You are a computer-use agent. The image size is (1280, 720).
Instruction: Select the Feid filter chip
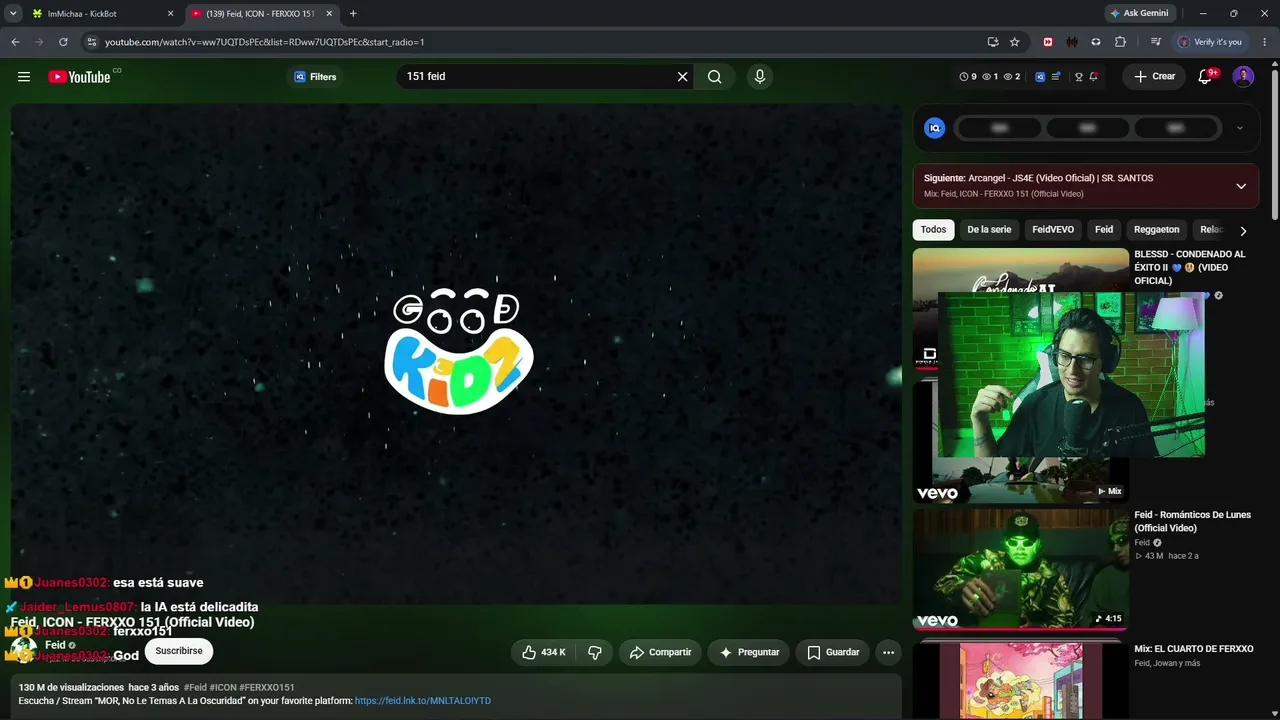click(1104, 230)
